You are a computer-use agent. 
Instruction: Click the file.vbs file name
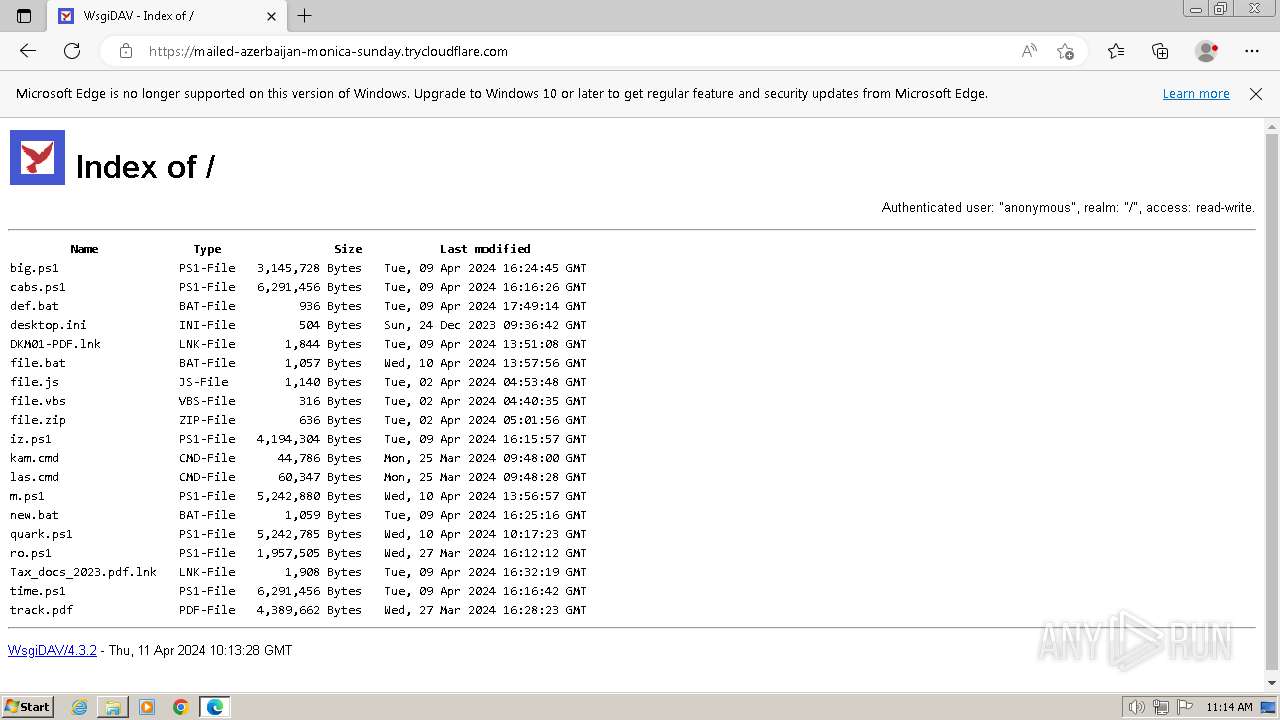click(38, 401)
